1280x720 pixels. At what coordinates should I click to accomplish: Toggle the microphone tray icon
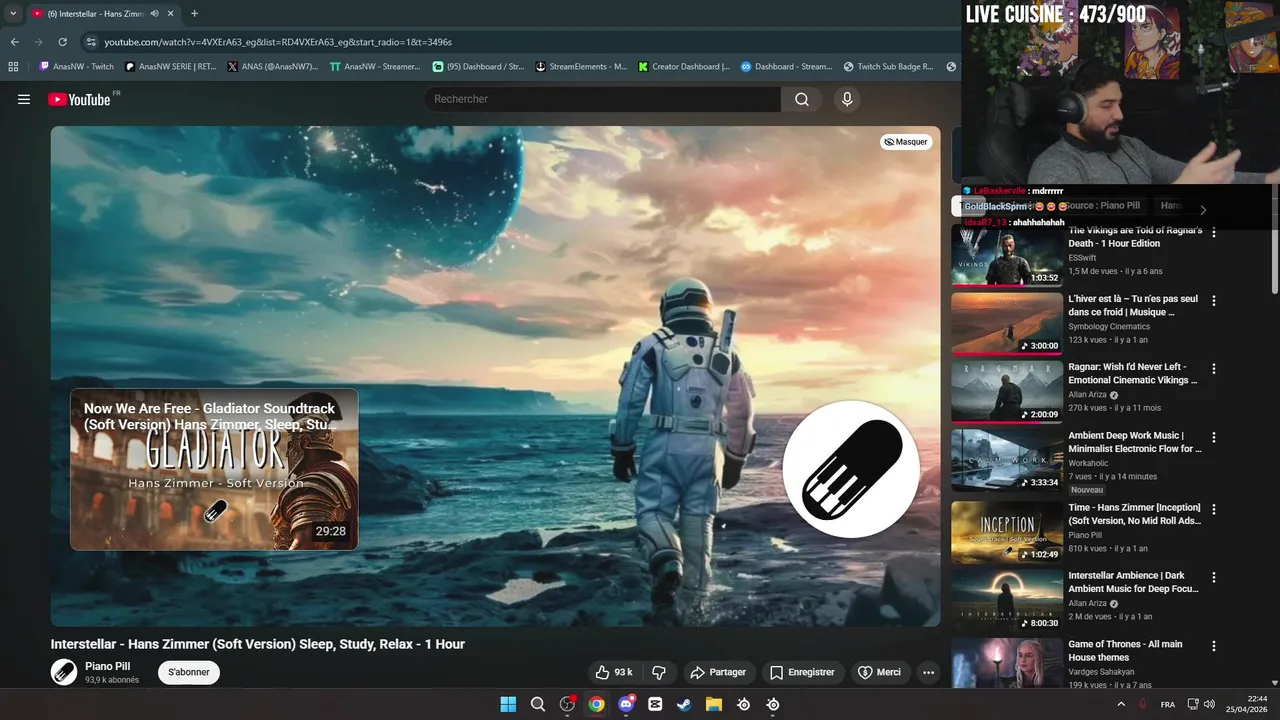pos(1143,704)
